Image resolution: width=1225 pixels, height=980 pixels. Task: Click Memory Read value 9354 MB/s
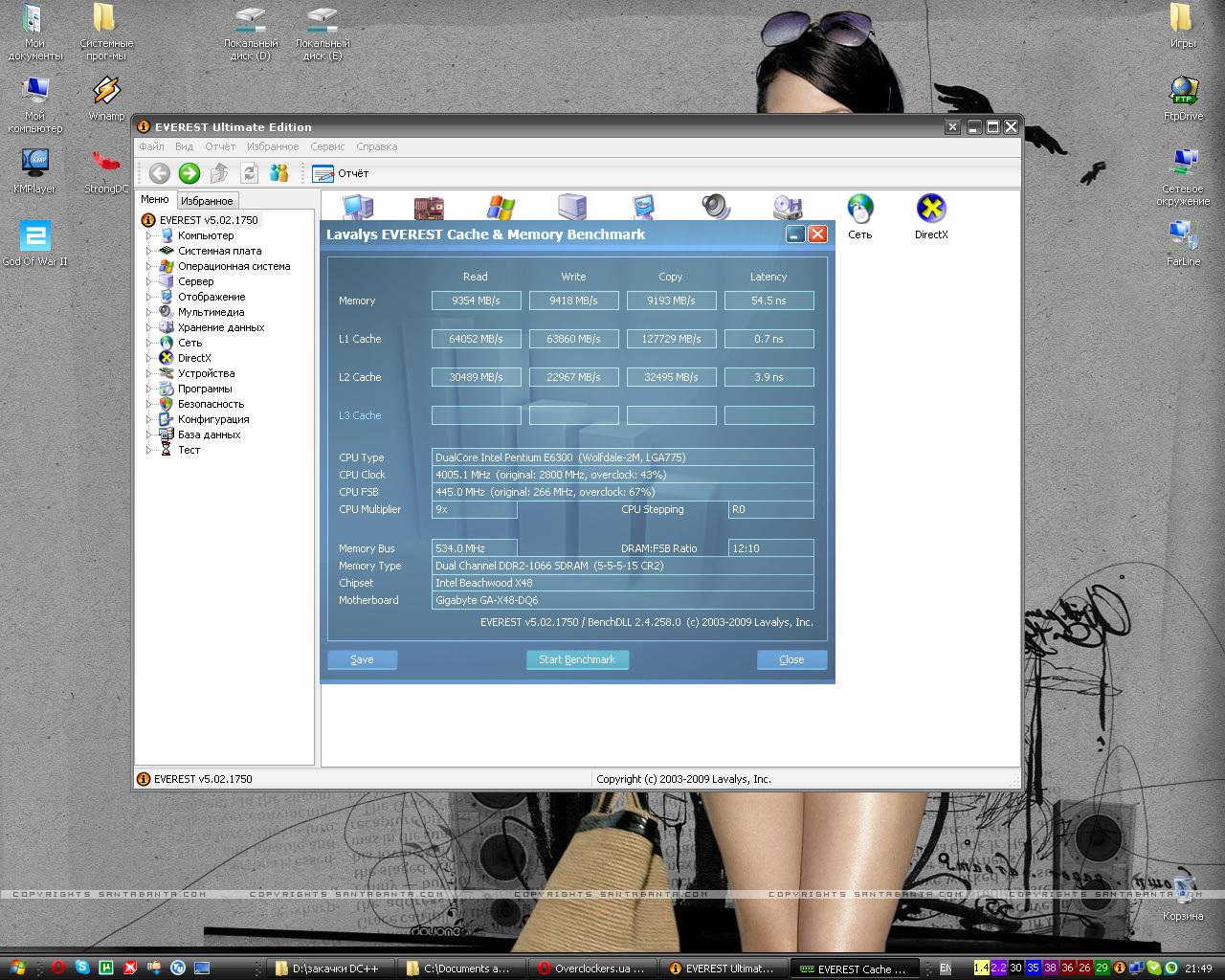477,301
